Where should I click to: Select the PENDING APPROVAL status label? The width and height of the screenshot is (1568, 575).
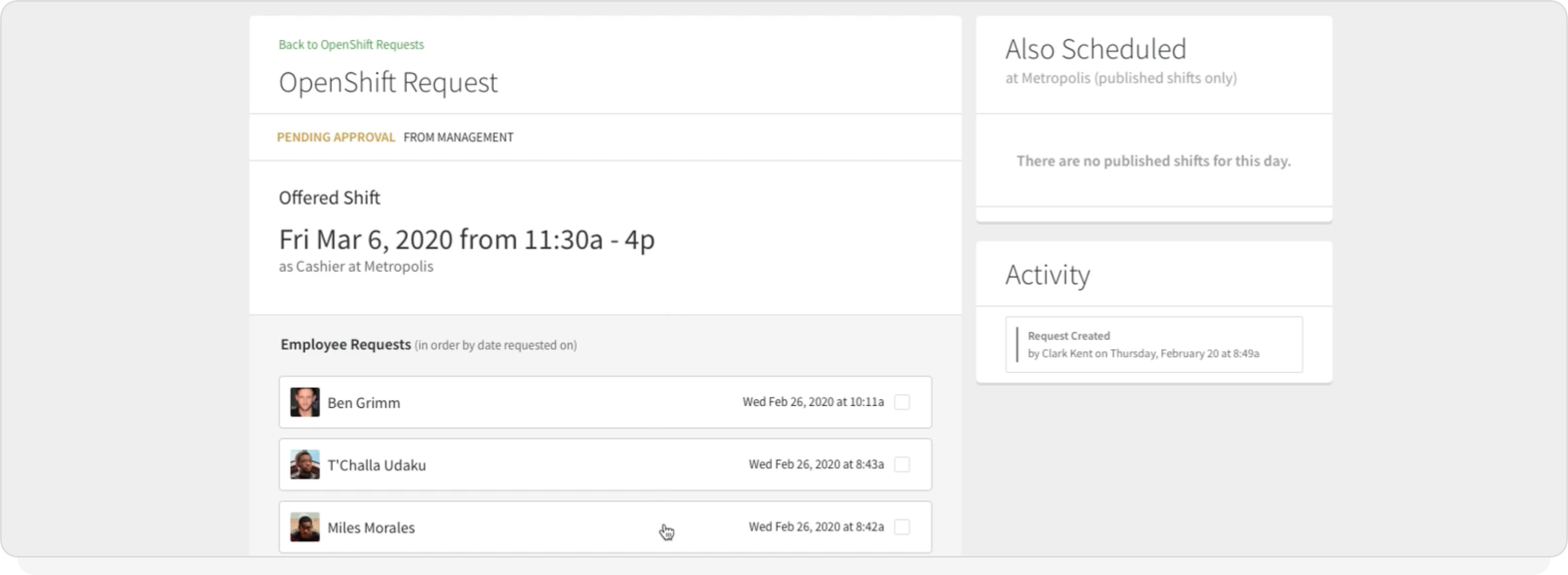pyautogui.click(x=336, y=137)
